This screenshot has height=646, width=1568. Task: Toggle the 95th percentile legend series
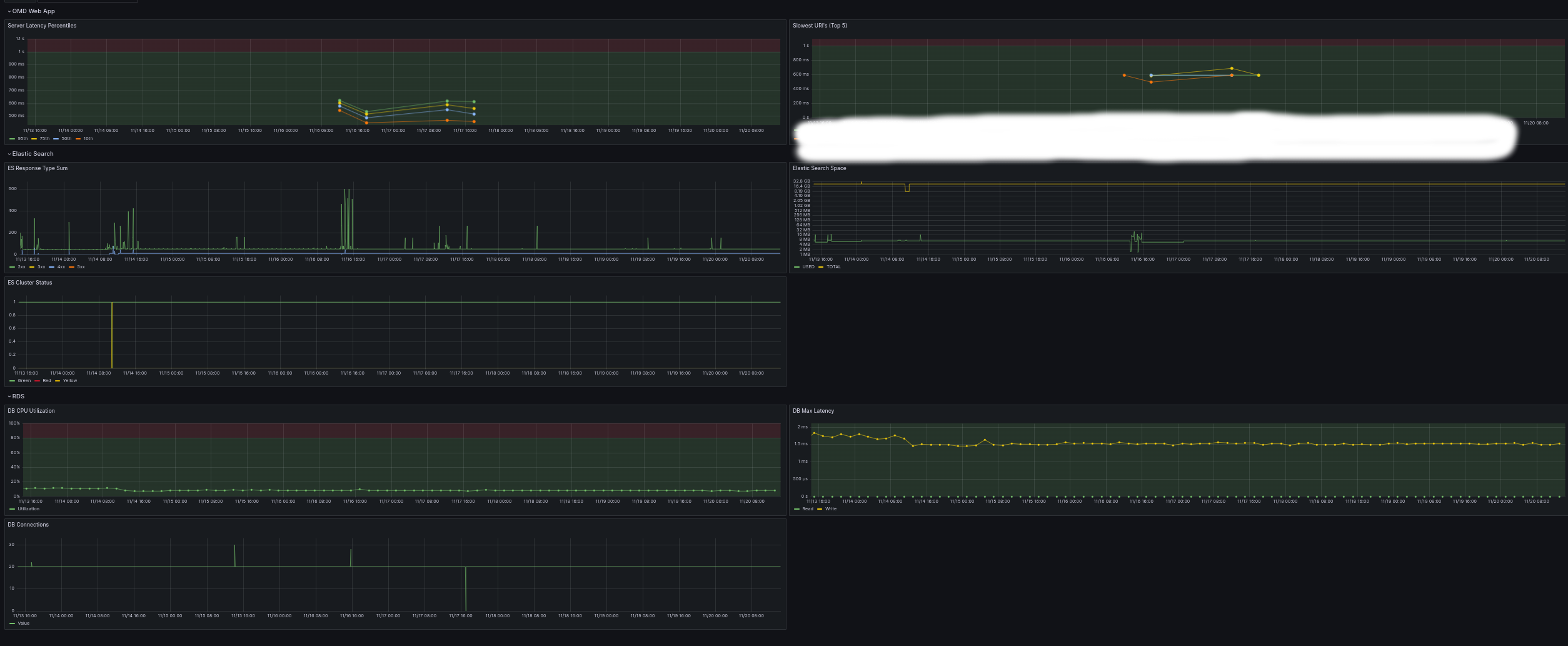click(23, 139)
